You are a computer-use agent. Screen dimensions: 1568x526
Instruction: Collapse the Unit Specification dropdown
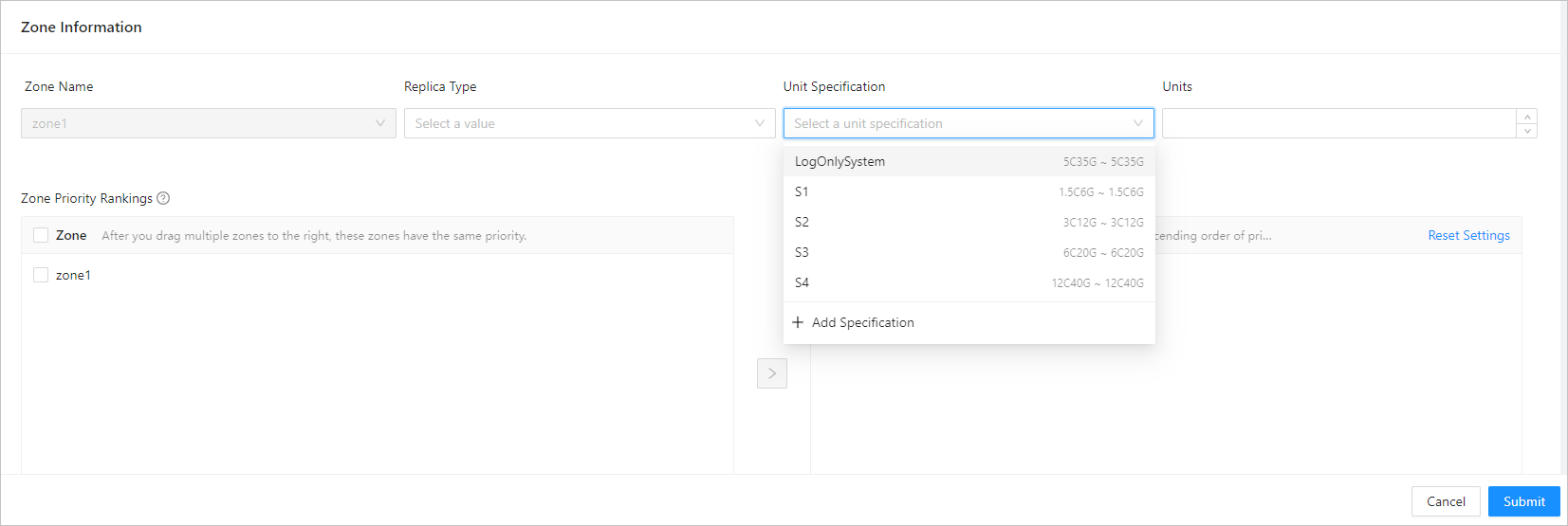tap(1137, 123)
